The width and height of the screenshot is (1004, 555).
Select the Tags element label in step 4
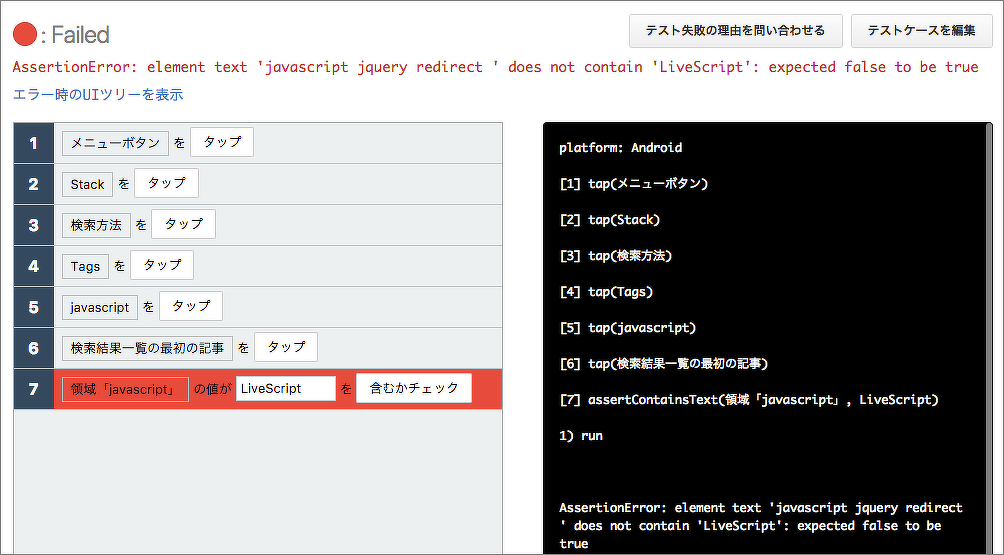[x=85, y=266]
